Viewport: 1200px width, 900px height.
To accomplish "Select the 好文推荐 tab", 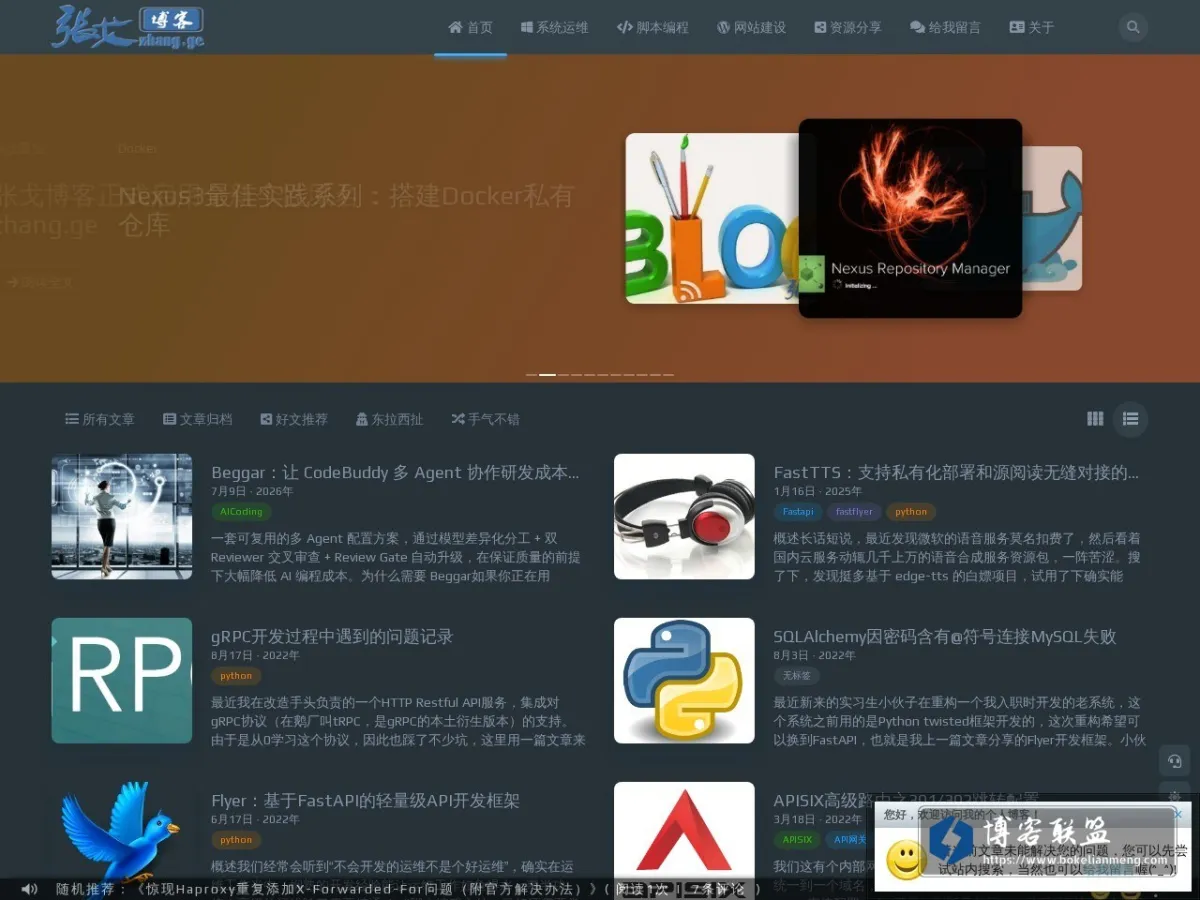I will coord(294,419).
